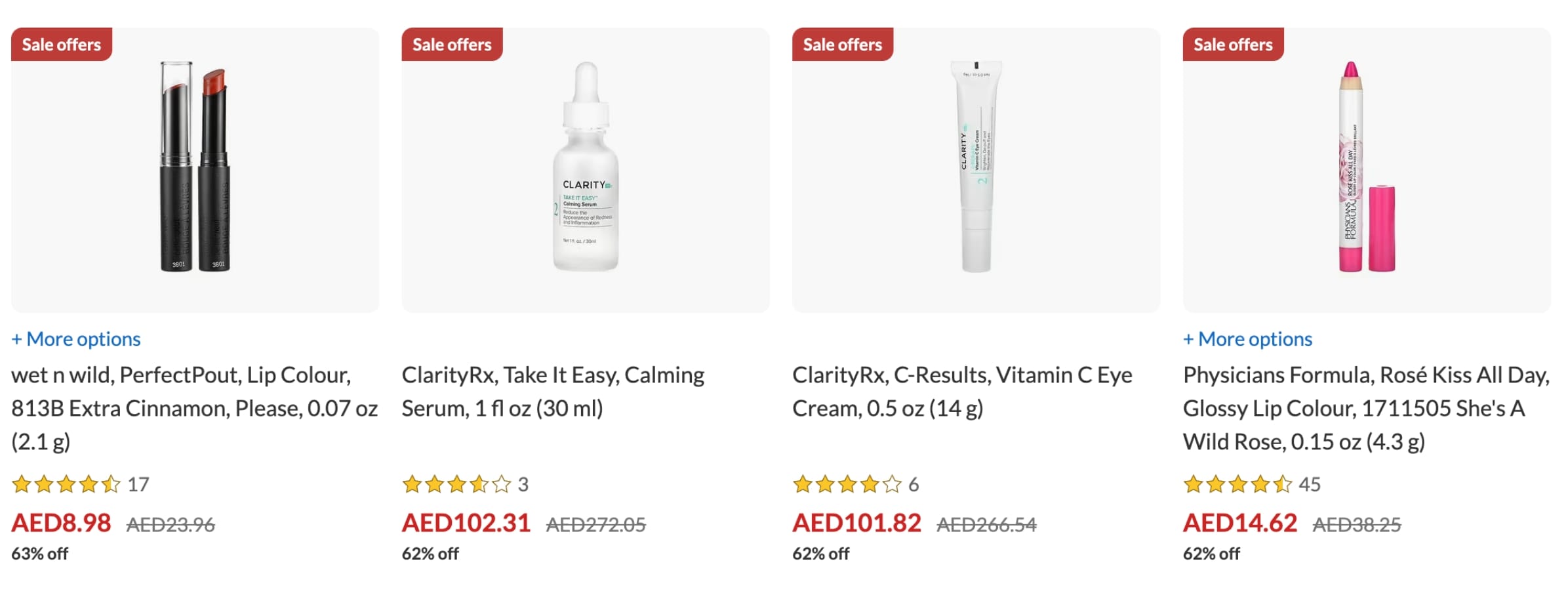
Task: Click the AED102.31 price of Calming Serum
Action: click(x=466, y=524)
